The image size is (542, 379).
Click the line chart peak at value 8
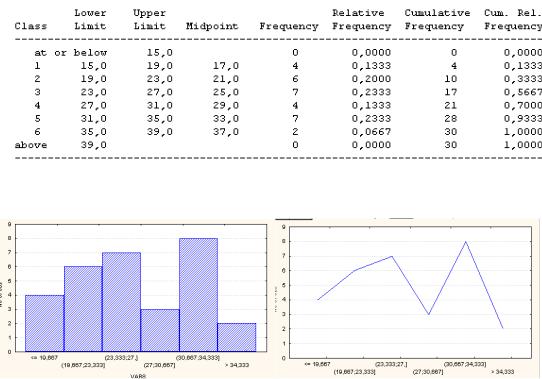pos(466,242)
